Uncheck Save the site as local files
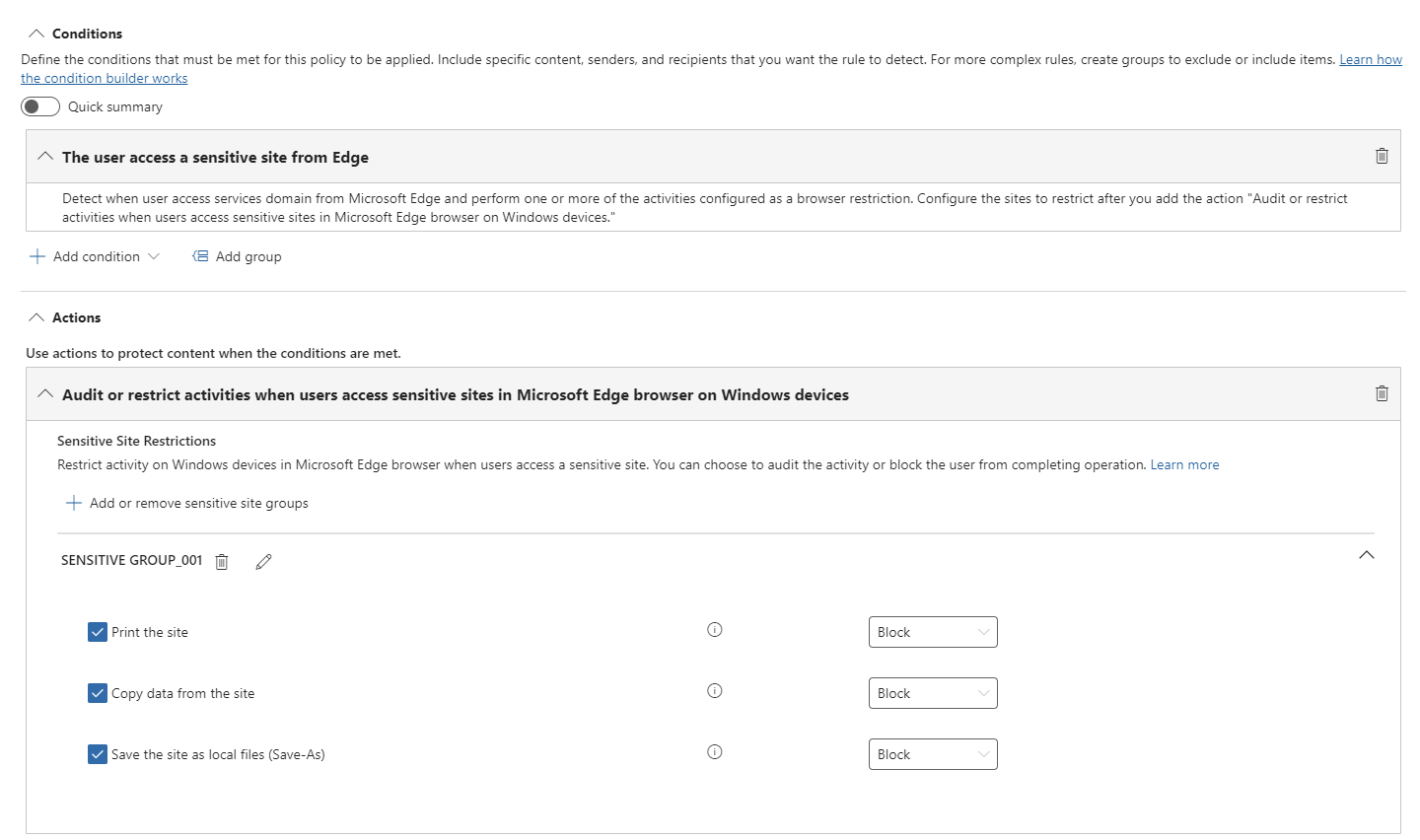 pyautogui.click(x=97, y=753)
